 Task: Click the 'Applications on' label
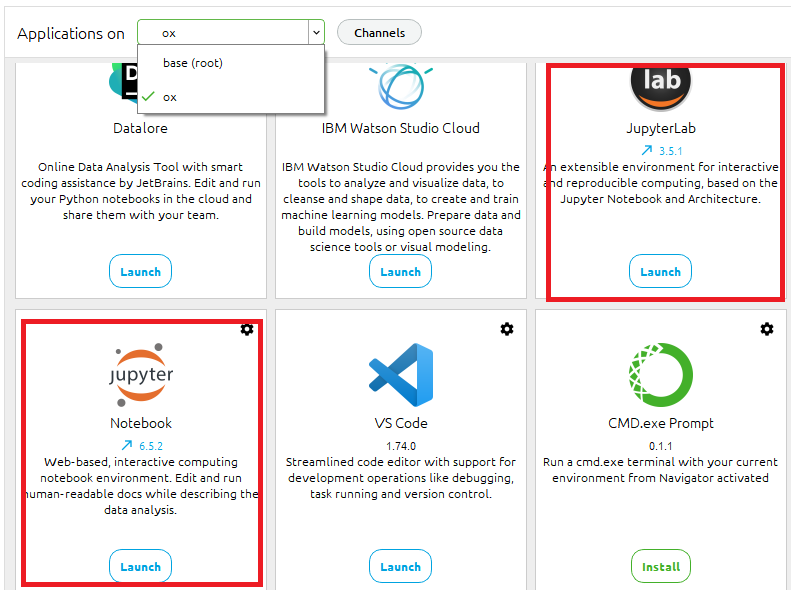[71, 33]
